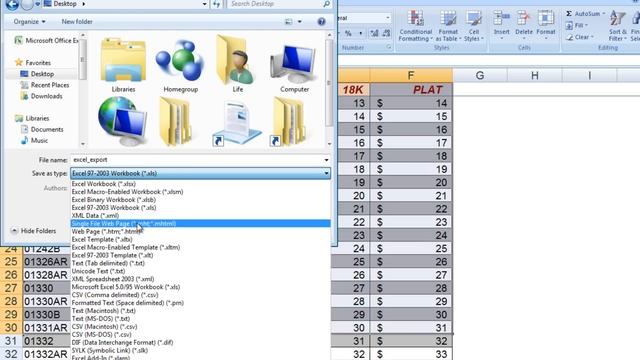Open the Cell Styles gallery
640x360 pixels.
473,26
